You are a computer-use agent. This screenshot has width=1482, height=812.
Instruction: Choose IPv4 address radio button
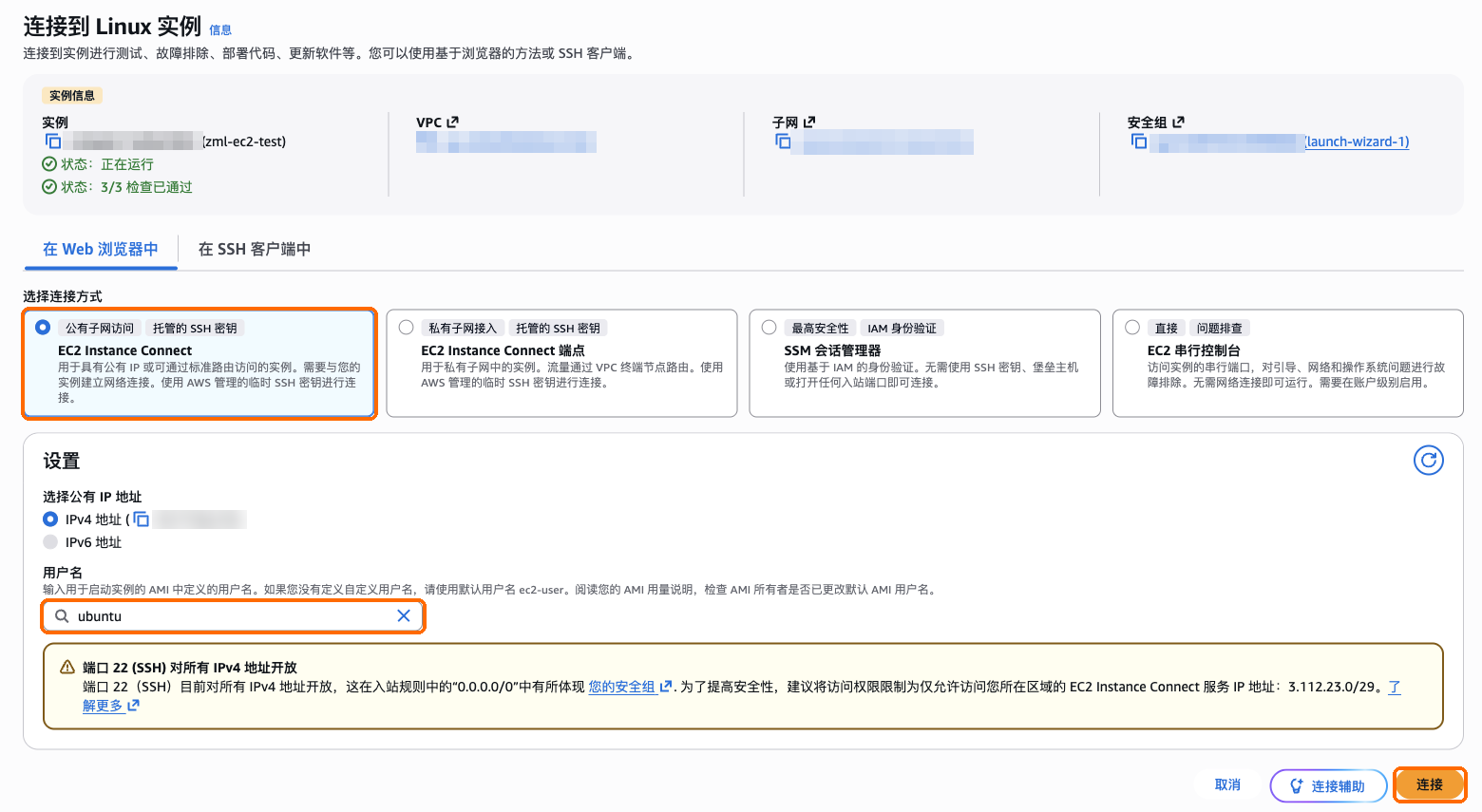[50, 519]
